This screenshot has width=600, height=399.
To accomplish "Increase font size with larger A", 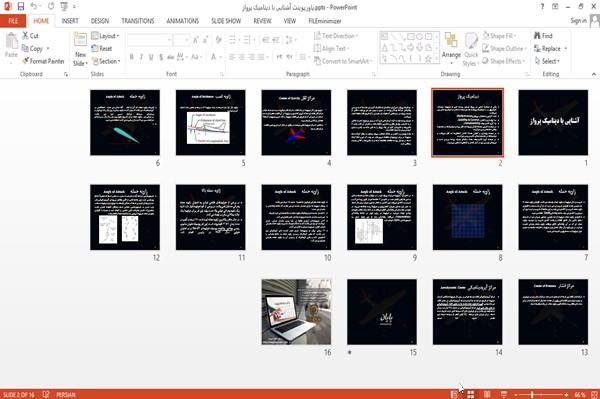I will point(196,39).
